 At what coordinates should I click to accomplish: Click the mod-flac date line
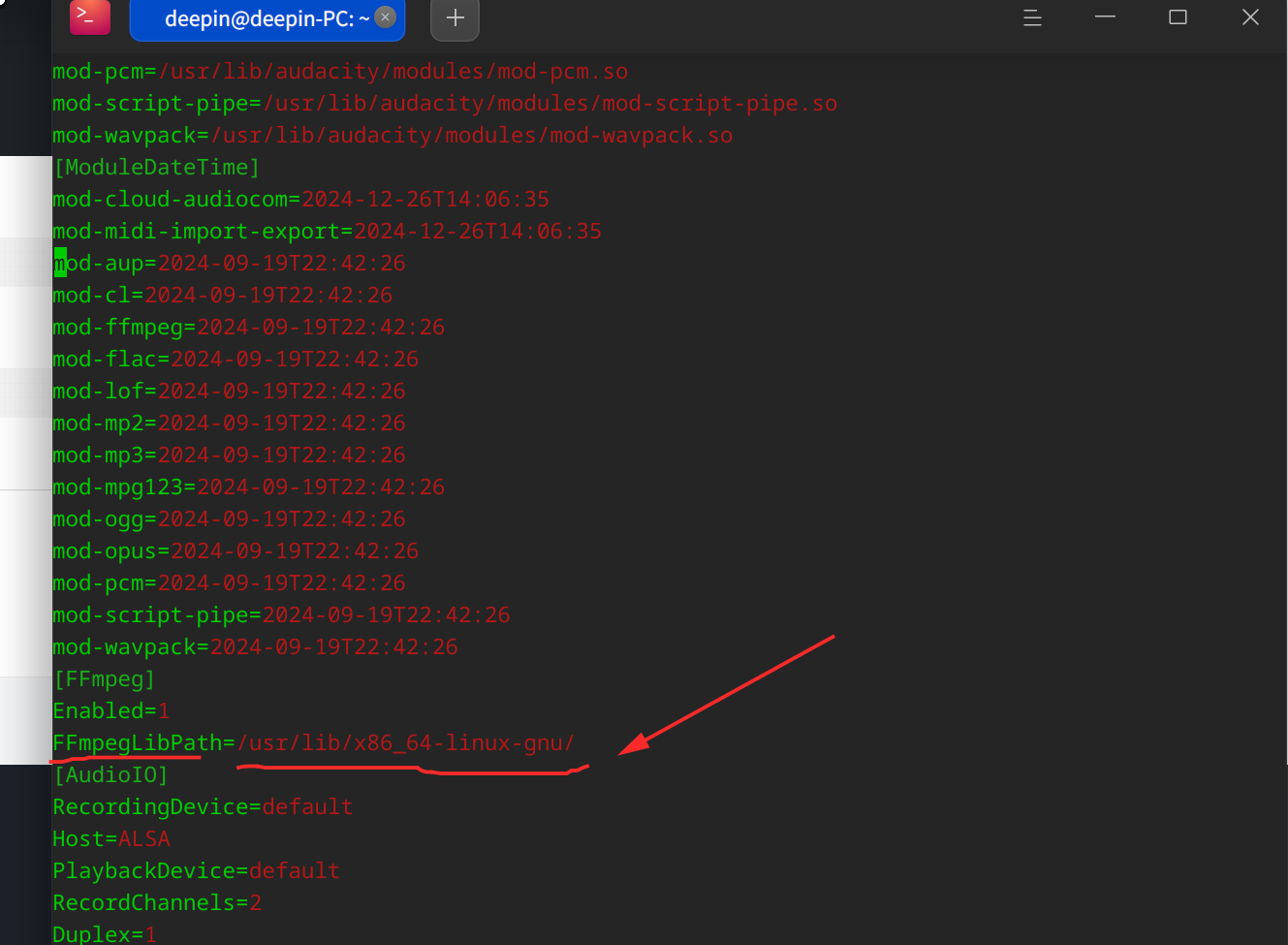(x=236, y=359)
